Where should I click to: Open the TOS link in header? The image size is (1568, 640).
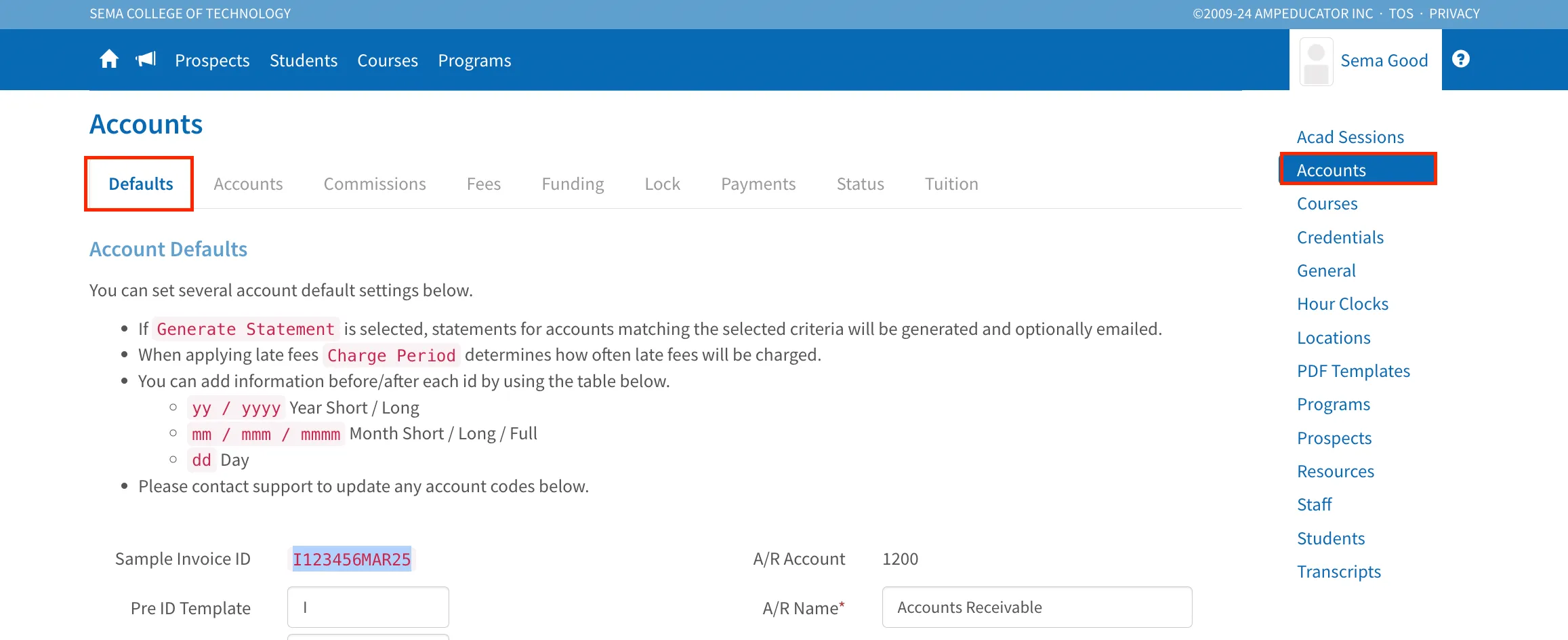click(x=1401, y=14)
